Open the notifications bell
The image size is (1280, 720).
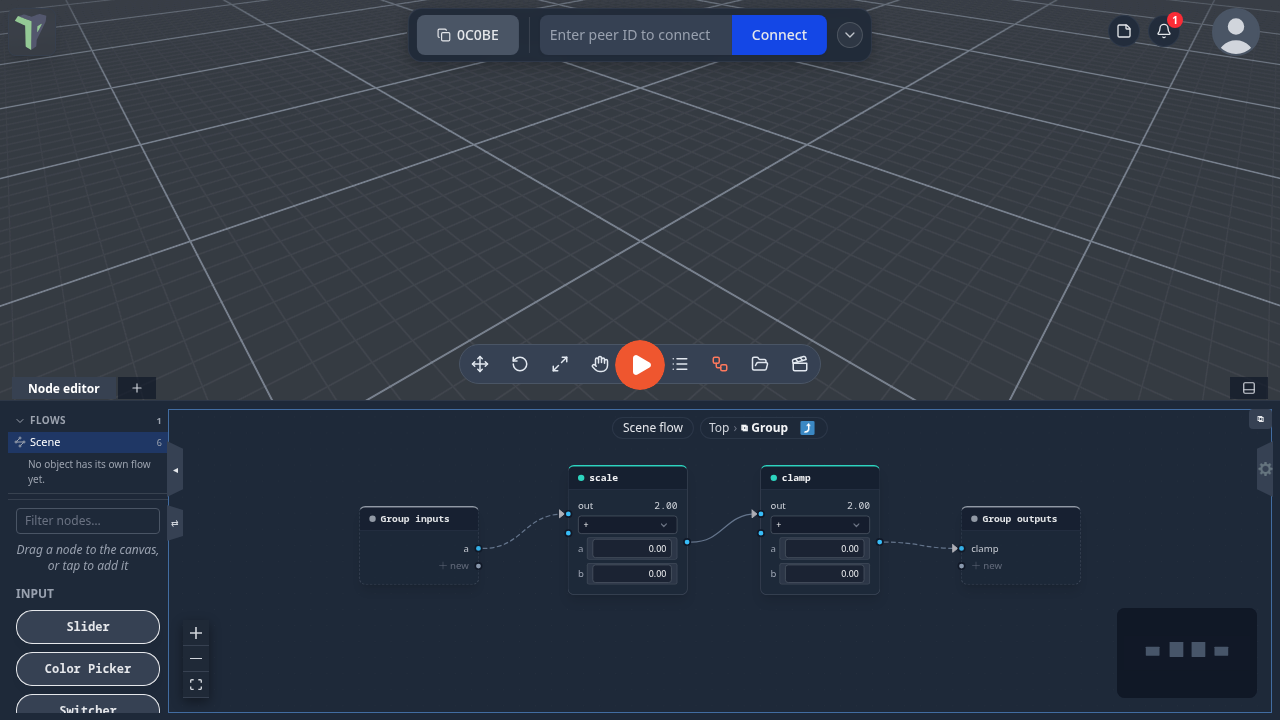pos(1164,31)
